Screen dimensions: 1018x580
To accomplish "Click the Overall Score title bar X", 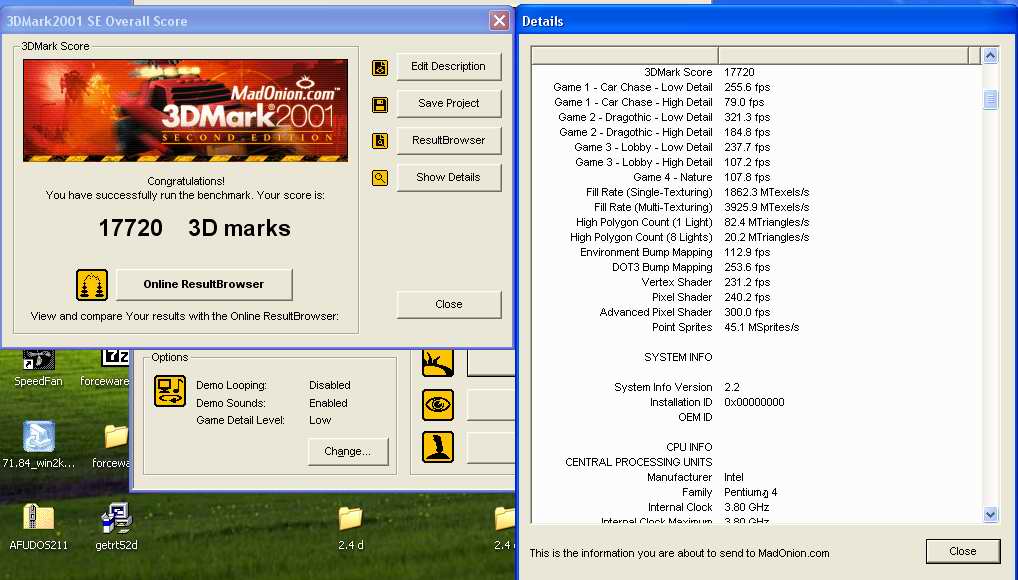I will click(499, 21).
